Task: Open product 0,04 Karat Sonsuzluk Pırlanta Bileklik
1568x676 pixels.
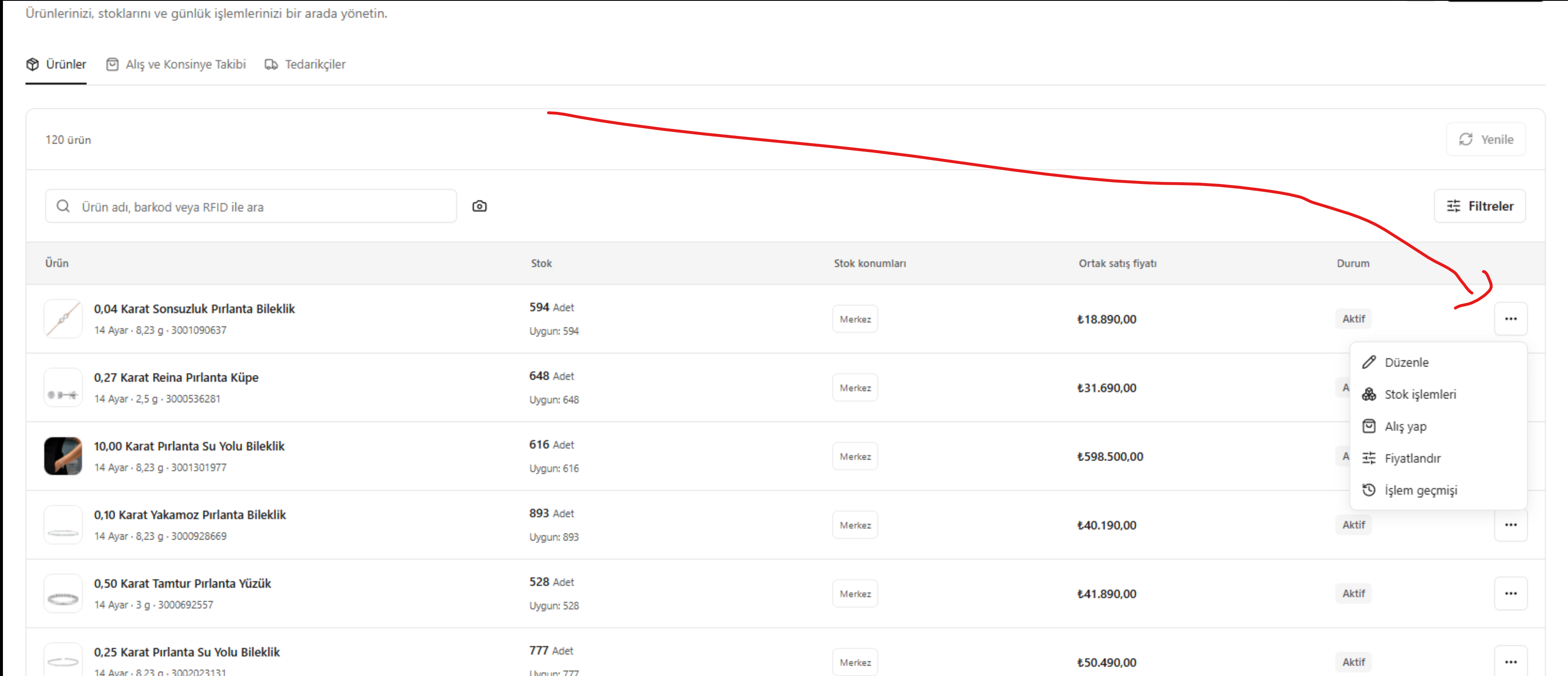Action: point(194,309)
